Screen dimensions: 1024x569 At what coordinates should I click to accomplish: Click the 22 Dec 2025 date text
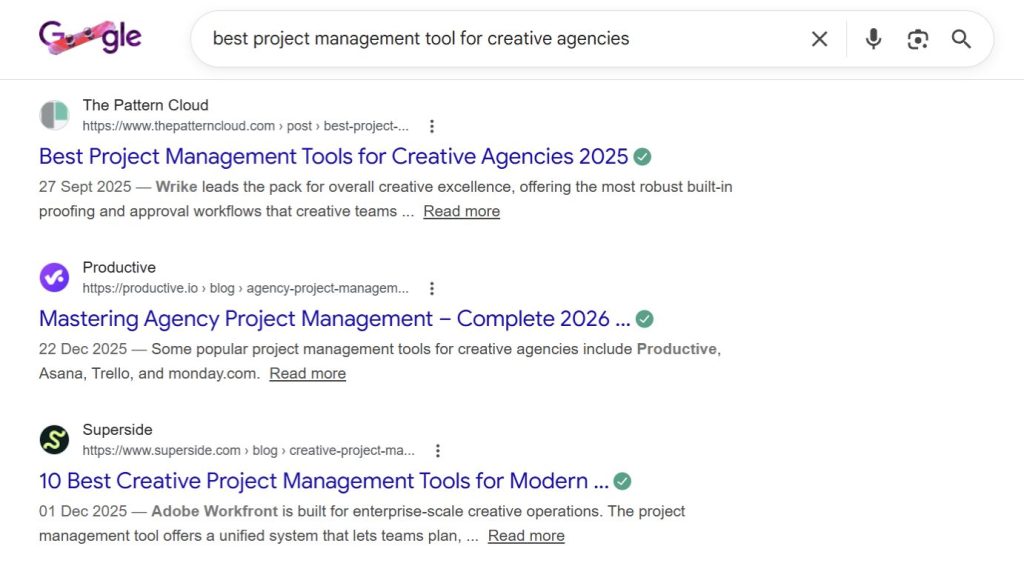(x=83, y=349)
